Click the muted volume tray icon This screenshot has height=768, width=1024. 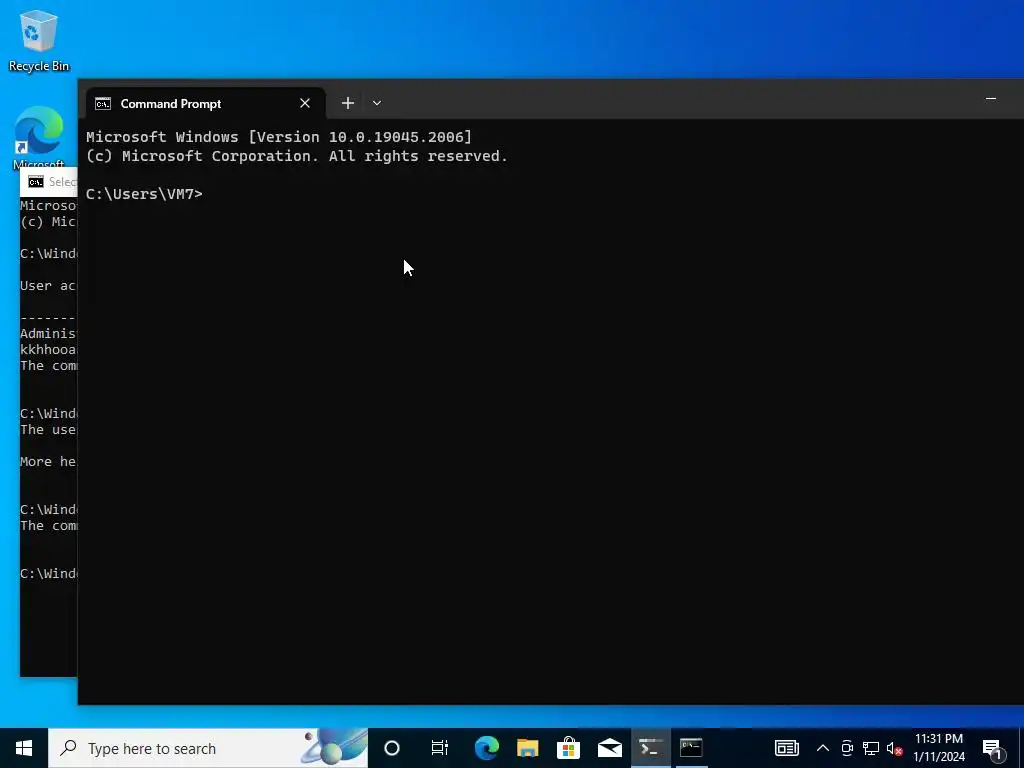[x=894, y=748]
